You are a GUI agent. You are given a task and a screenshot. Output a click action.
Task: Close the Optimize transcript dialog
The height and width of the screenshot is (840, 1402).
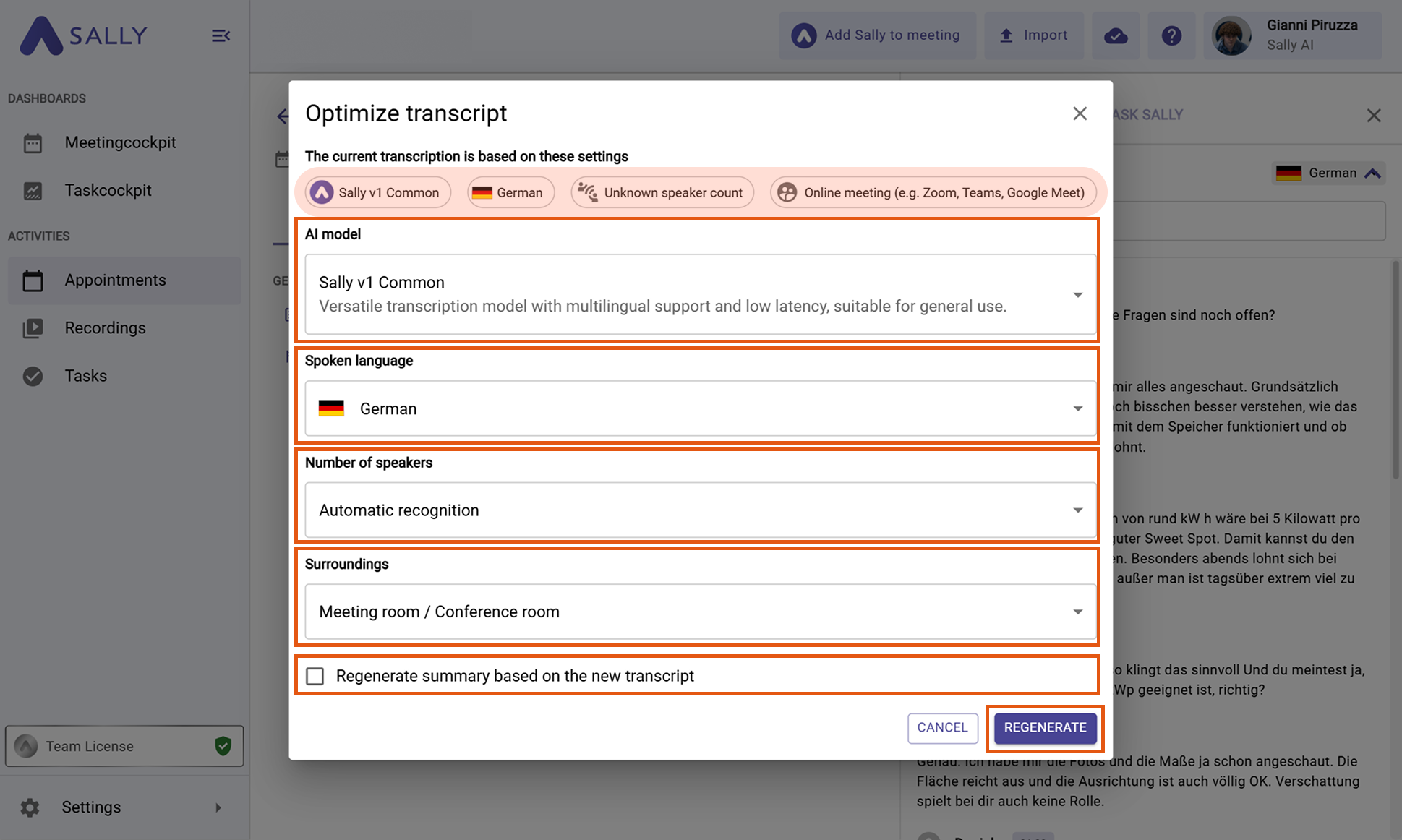click(x=1080, y=113)
